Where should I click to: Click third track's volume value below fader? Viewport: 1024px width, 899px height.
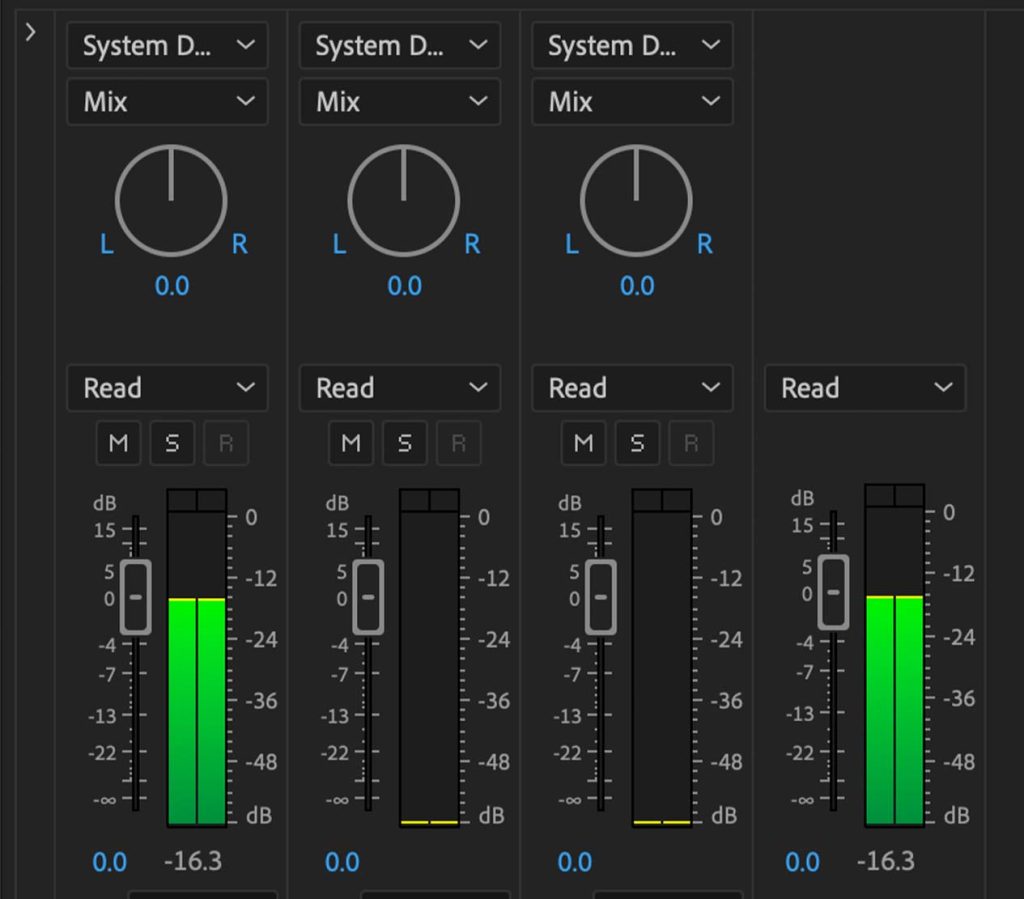pos(575,862)
